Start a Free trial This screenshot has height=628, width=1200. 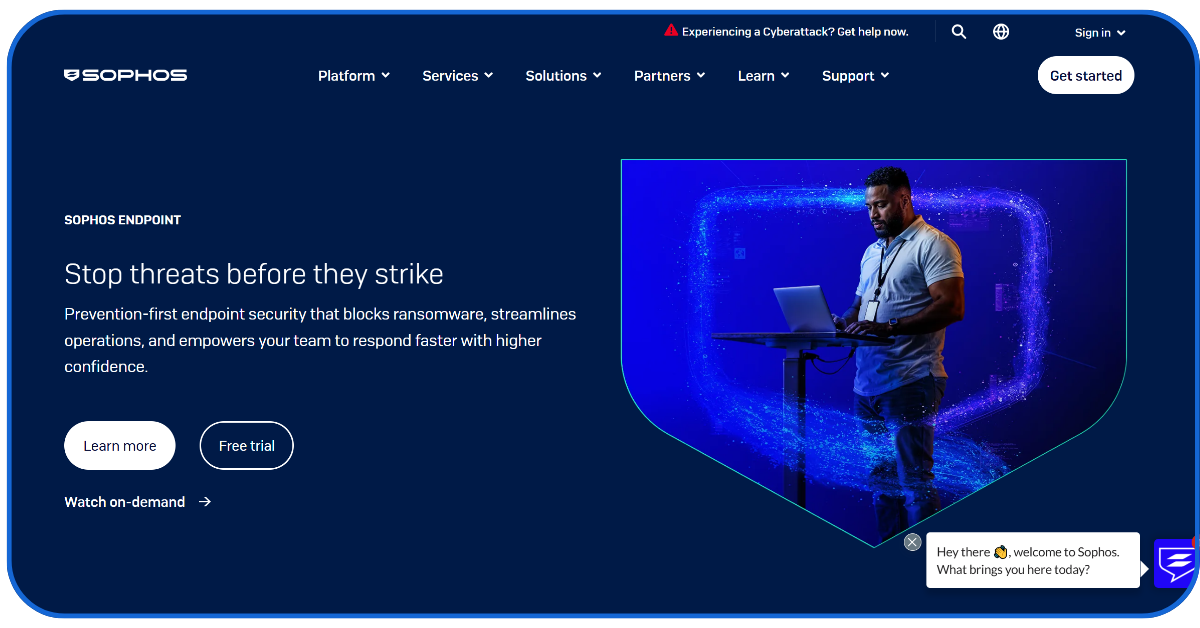[x=247, y=446]
